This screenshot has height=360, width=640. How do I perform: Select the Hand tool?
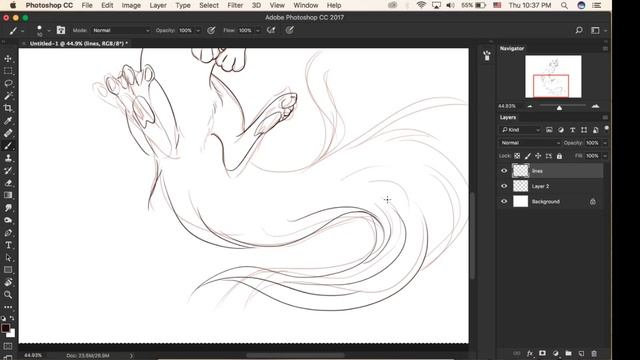[8, 282]
